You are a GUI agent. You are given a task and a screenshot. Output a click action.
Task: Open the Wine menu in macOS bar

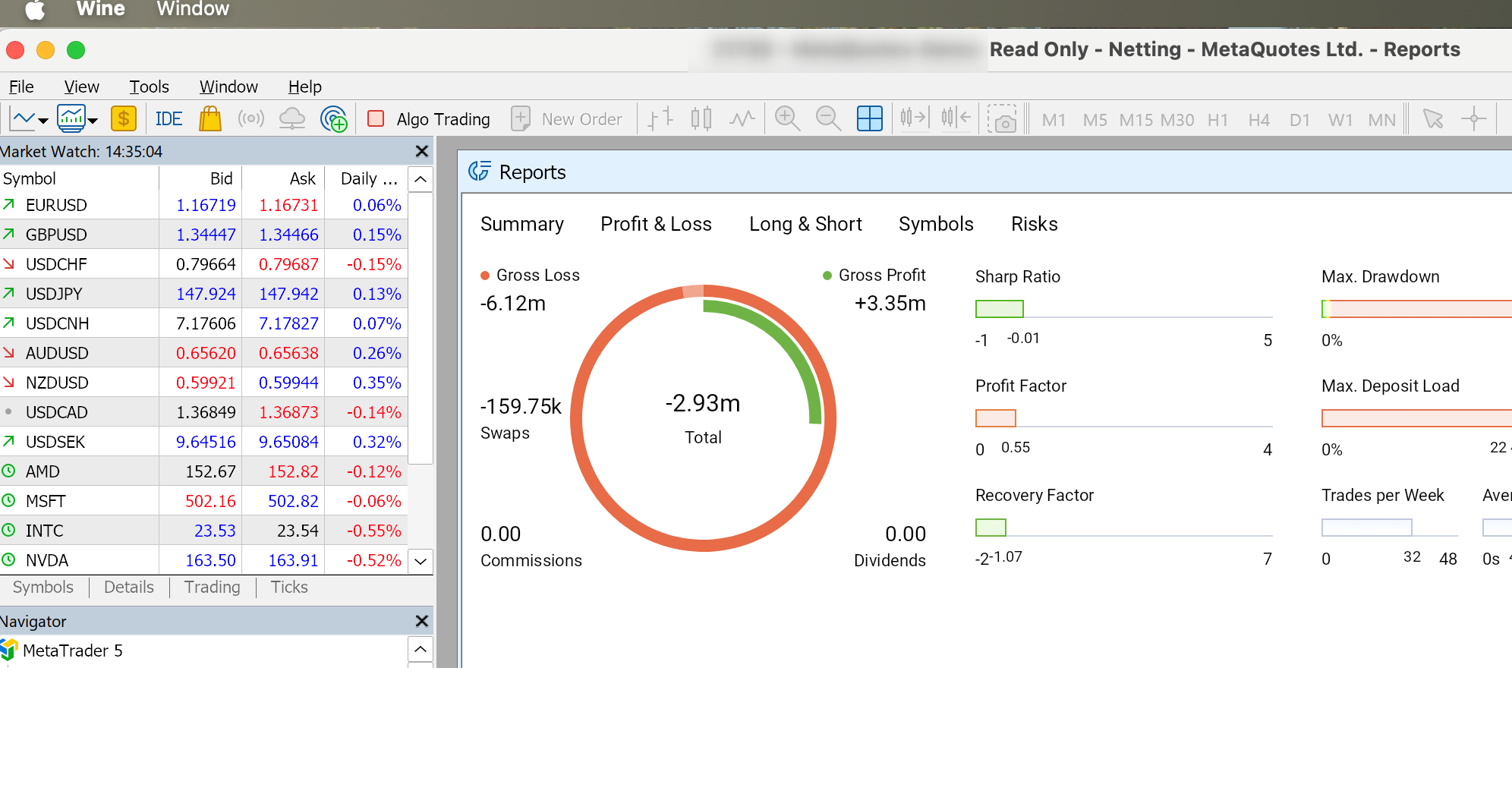[101, 9]
